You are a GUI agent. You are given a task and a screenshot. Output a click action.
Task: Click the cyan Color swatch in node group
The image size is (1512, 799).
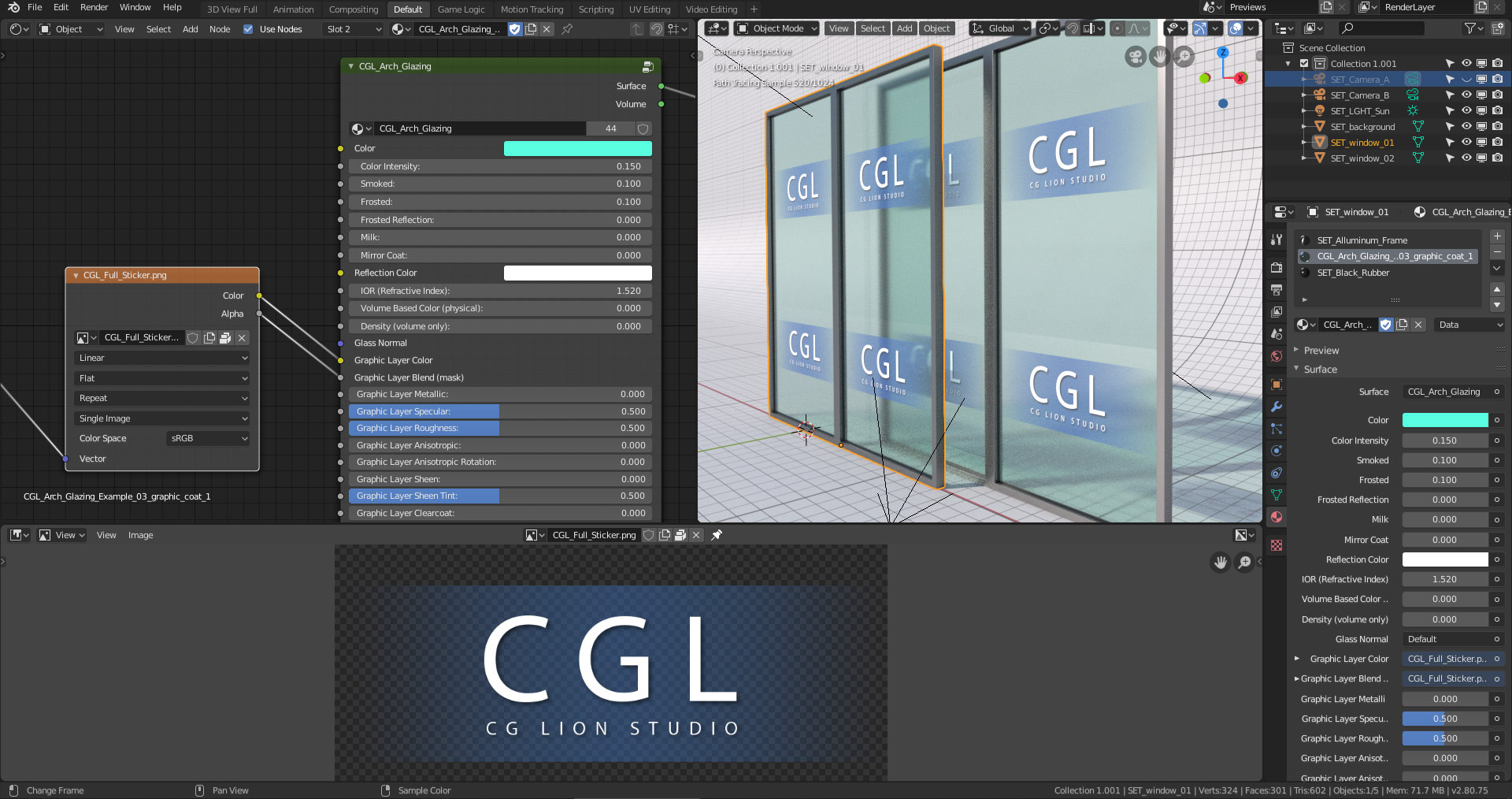coord(578,148)
